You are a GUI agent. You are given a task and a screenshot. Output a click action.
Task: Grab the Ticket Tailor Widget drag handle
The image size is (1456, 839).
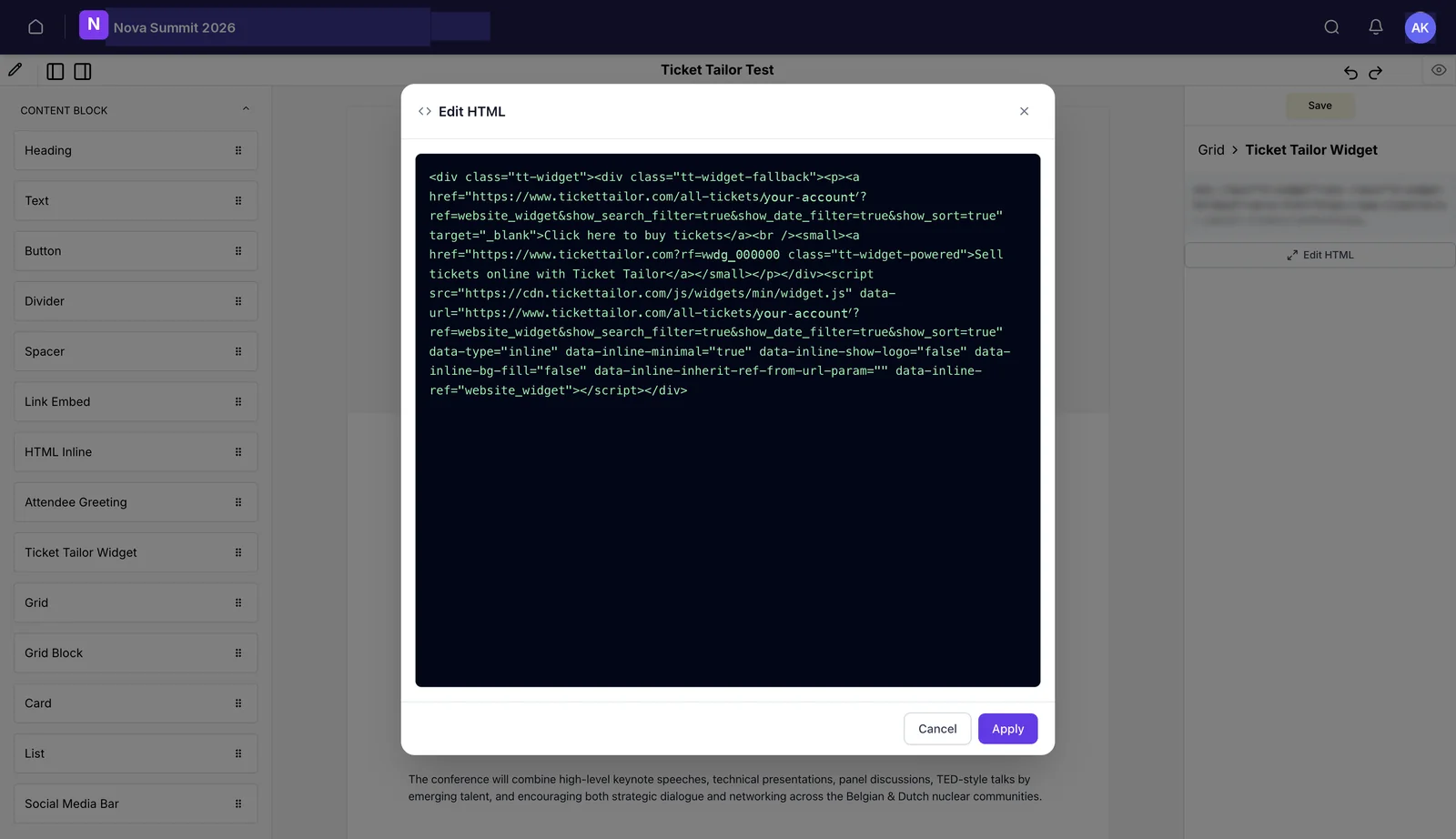pos(238,552)
